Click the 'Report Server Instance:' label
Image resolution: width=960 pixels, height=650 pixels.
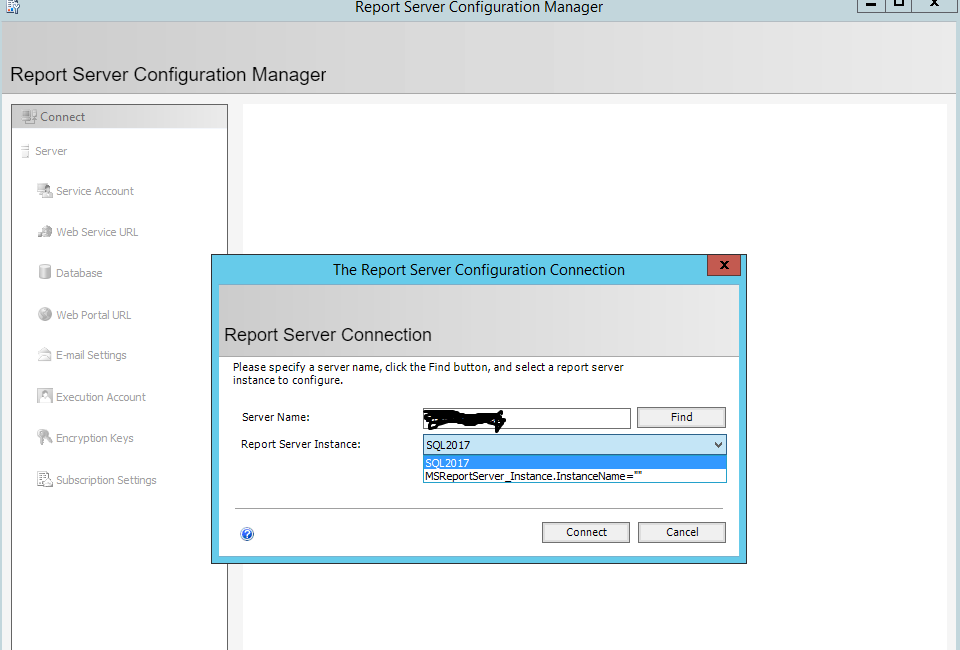click(x=301, y=444)
